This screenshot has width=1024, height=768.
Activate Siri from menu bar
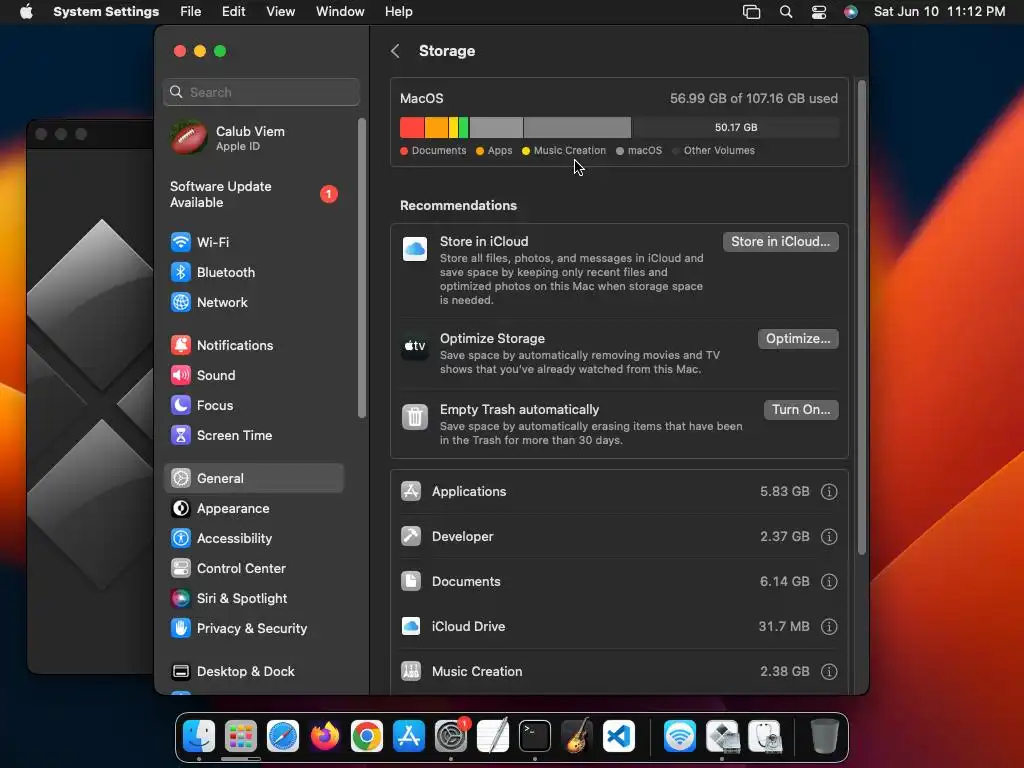pos(850,12)
